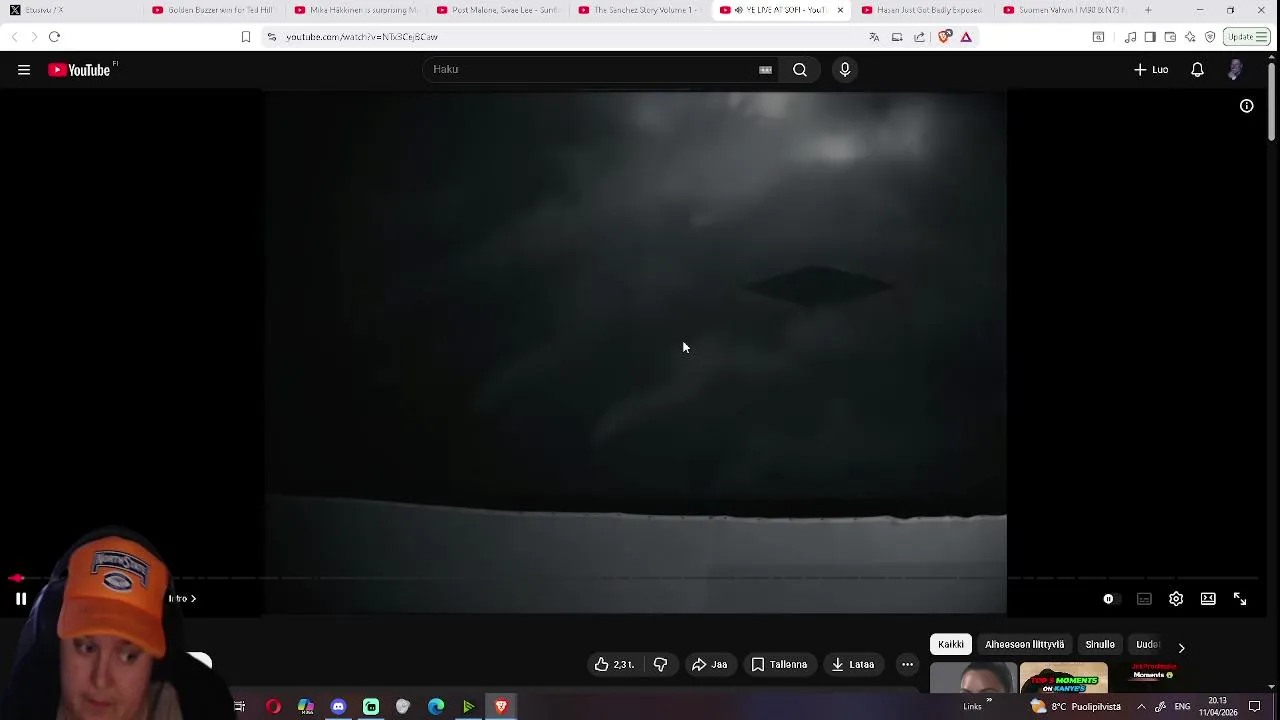Select the Sinulle filter chip

(1100, 645)
